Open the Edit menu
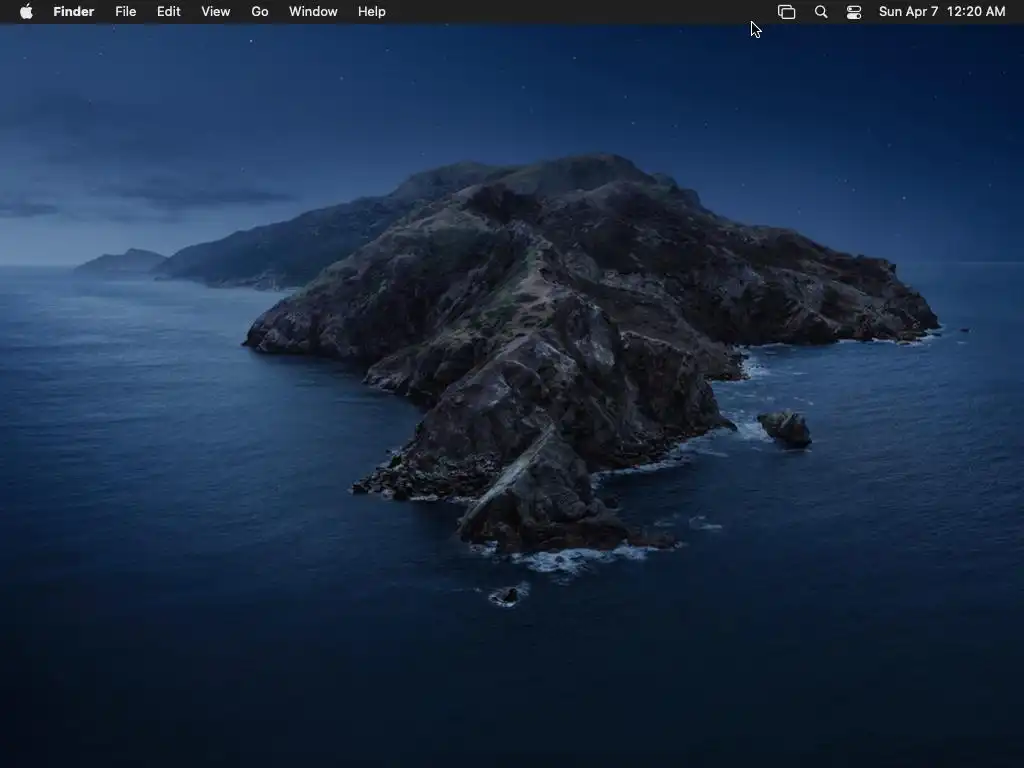Image resolution: width=1024 pixels, height=768 pixels. (x=168, y=12)
